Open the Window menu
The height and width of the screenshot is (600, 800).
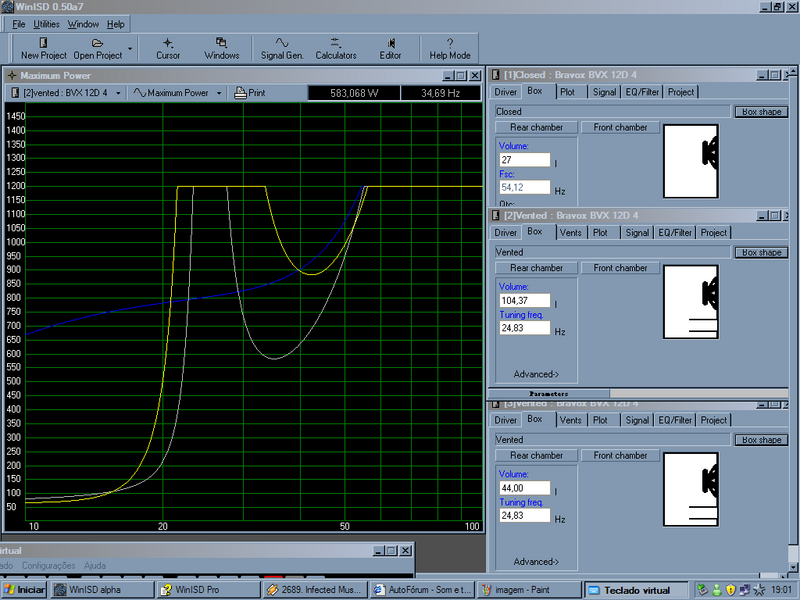point(83,24)
